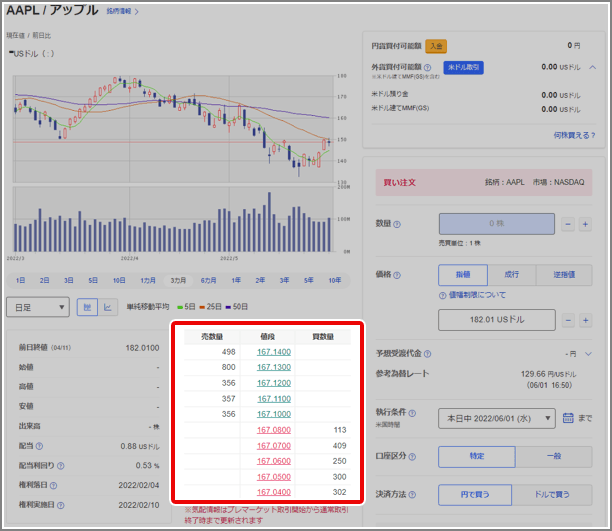The image size is (612, 531).
Task: Set chart range to 10日
Action: coord(119,280)
